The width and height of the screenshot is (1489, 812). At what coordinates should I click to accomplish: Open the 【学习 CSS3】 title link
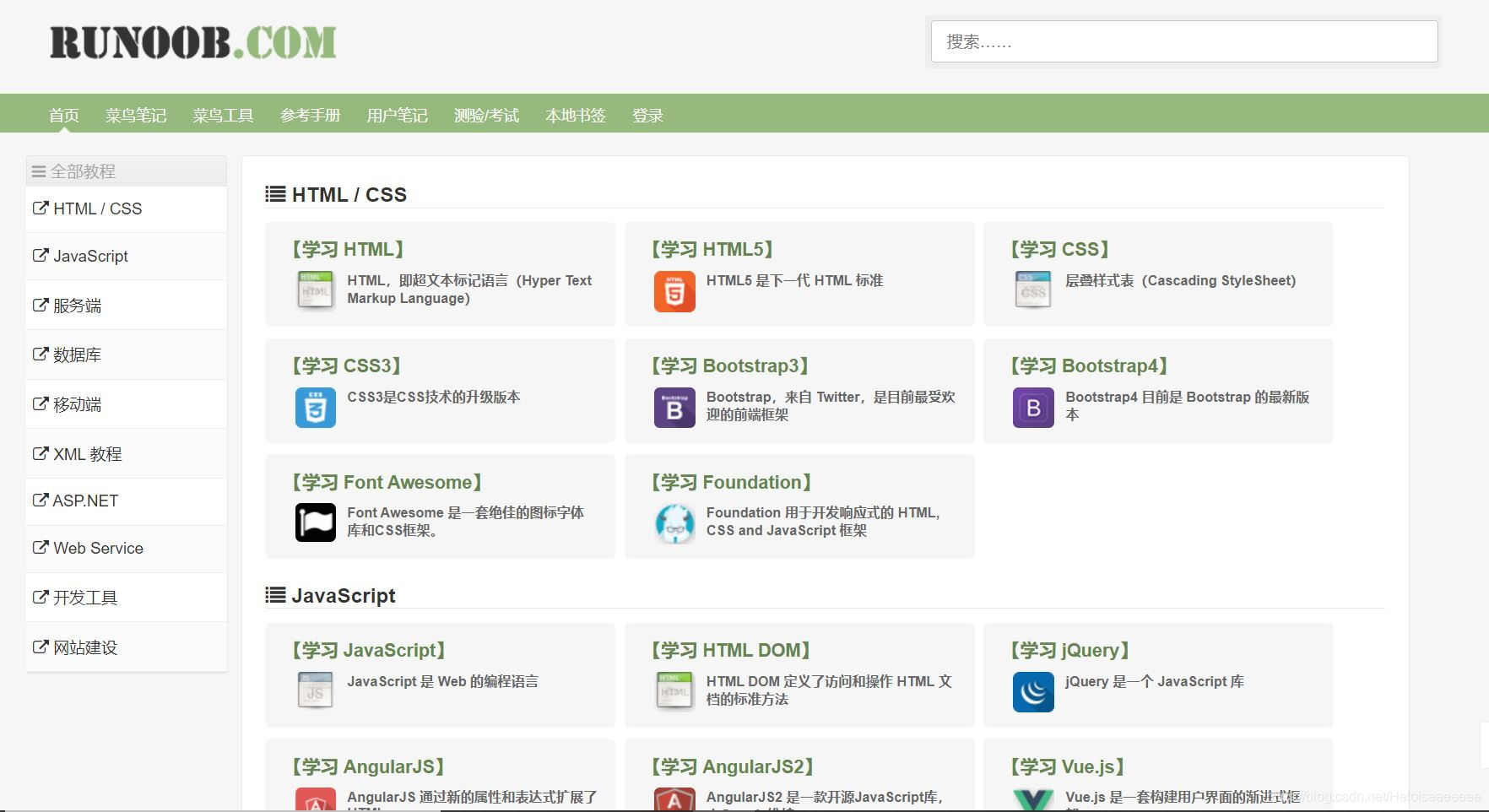tap(346, 365)
